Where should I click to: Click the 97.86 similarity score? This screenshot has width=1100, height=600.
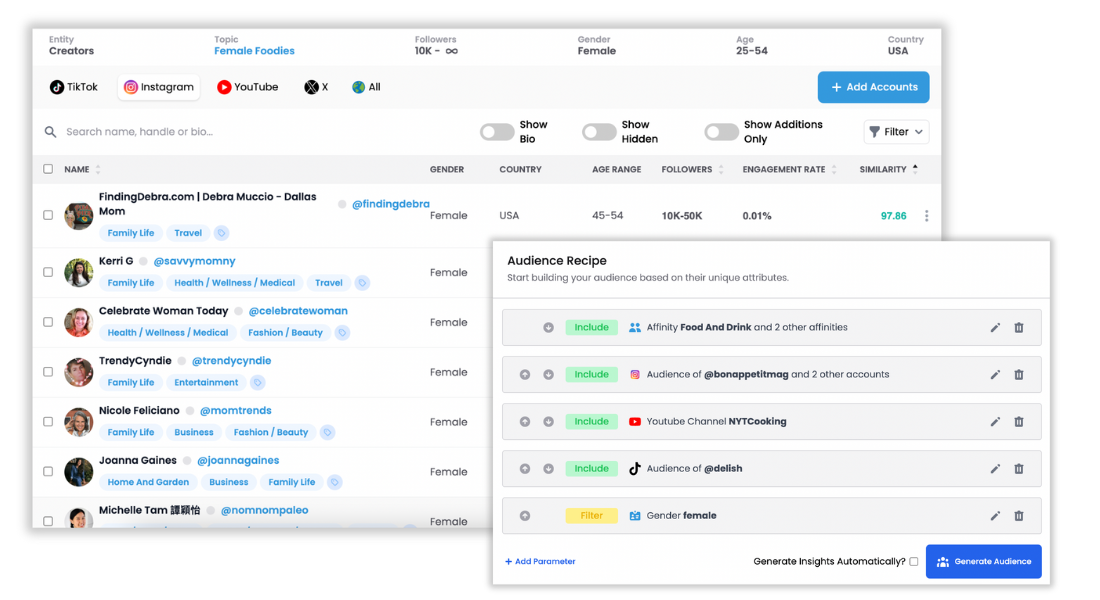coord(893,216)
